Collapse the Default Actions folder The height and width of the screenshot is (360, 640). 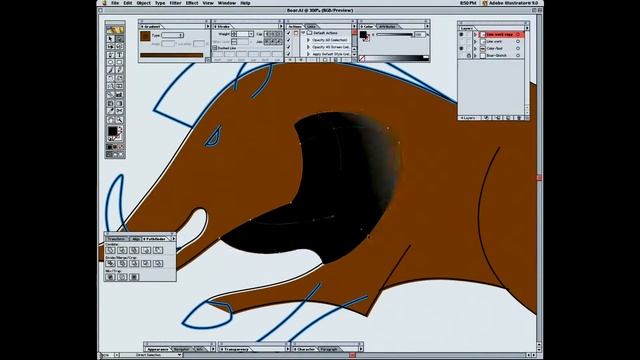point(303,33)
